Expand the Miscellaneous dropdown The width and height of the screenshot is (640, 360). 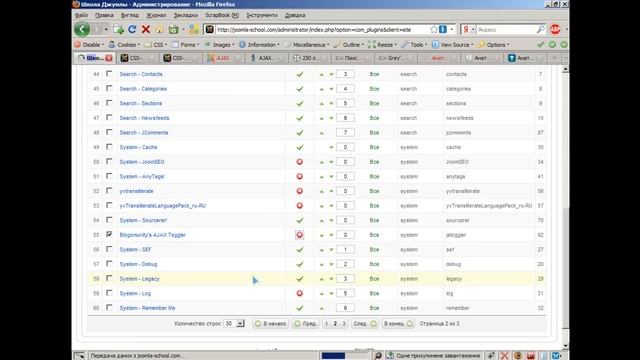pyautogui.click(x=307, y=44)
